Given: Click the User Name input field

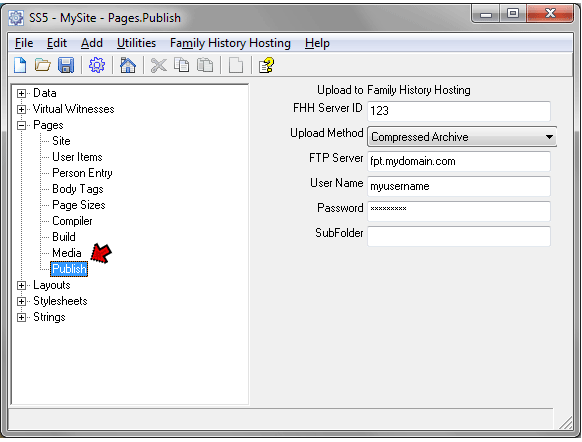Looking at the screenshot, I should (x=459, y=186).
